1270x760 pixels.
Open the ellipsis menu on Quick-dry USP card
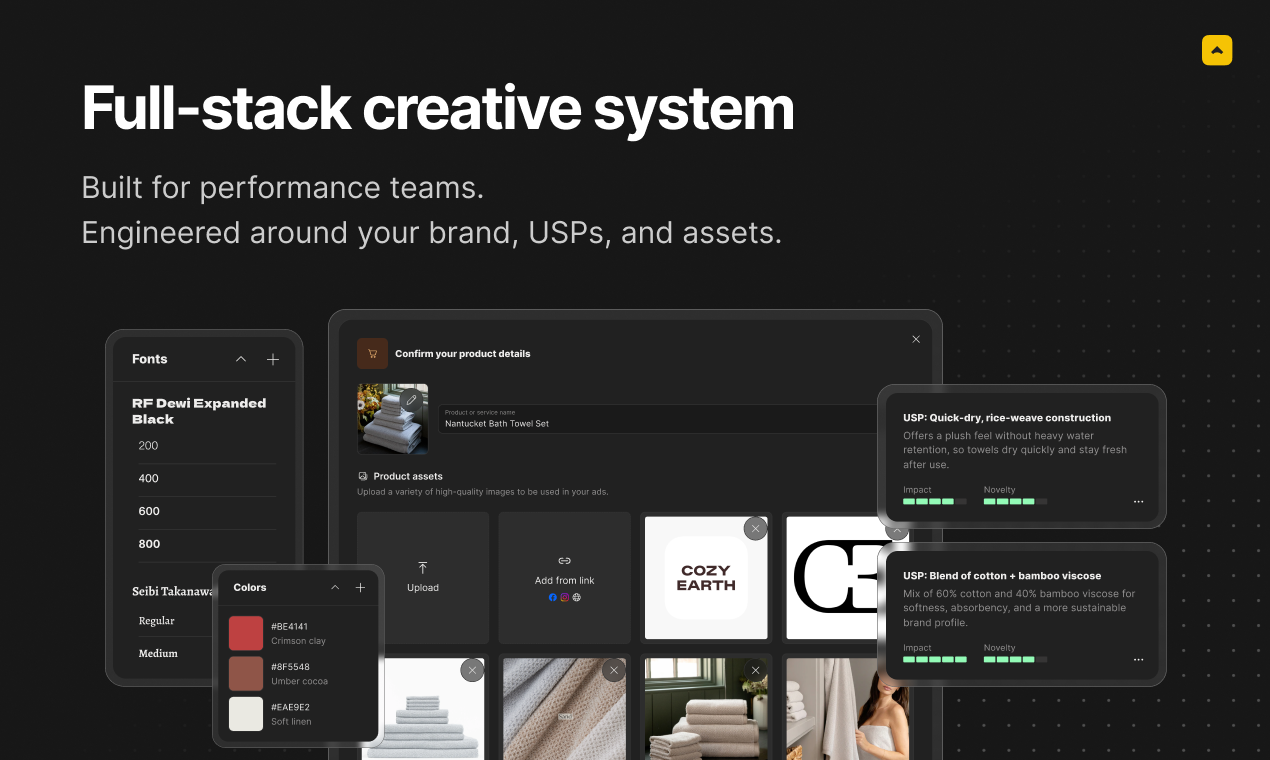point(1138,501)
